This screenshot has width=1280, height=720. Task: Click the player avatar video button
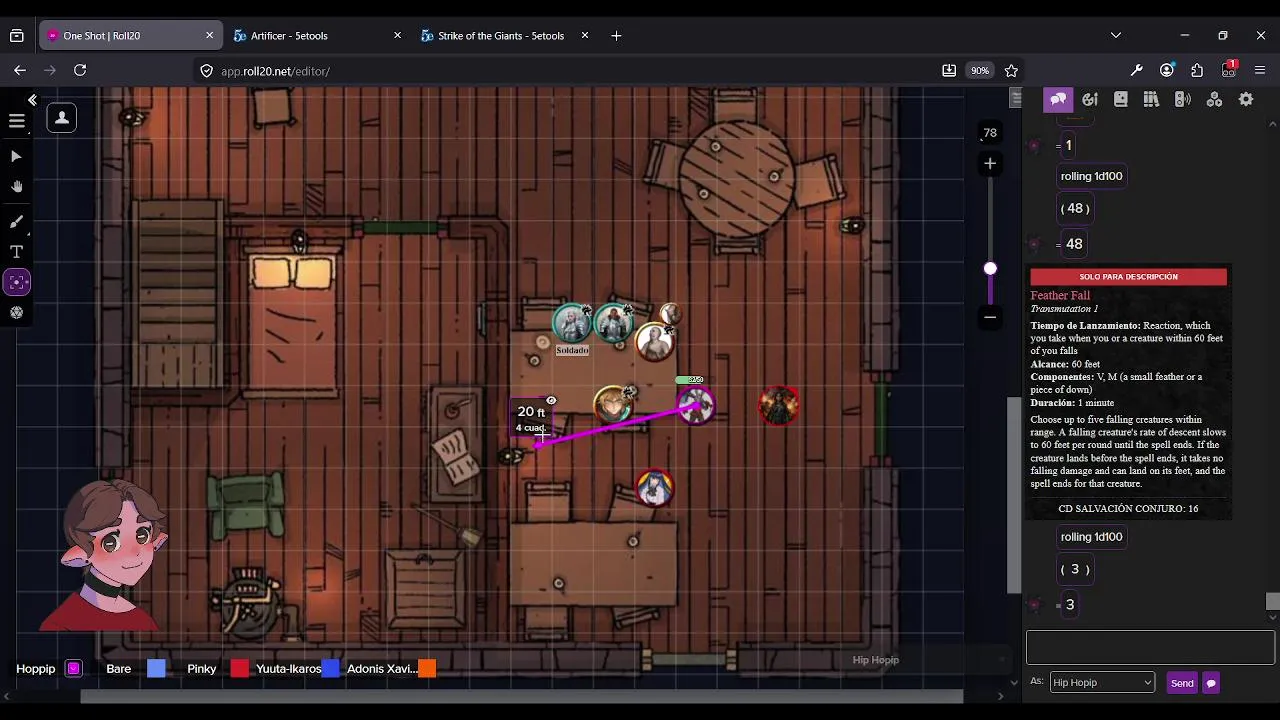(62, 118)
